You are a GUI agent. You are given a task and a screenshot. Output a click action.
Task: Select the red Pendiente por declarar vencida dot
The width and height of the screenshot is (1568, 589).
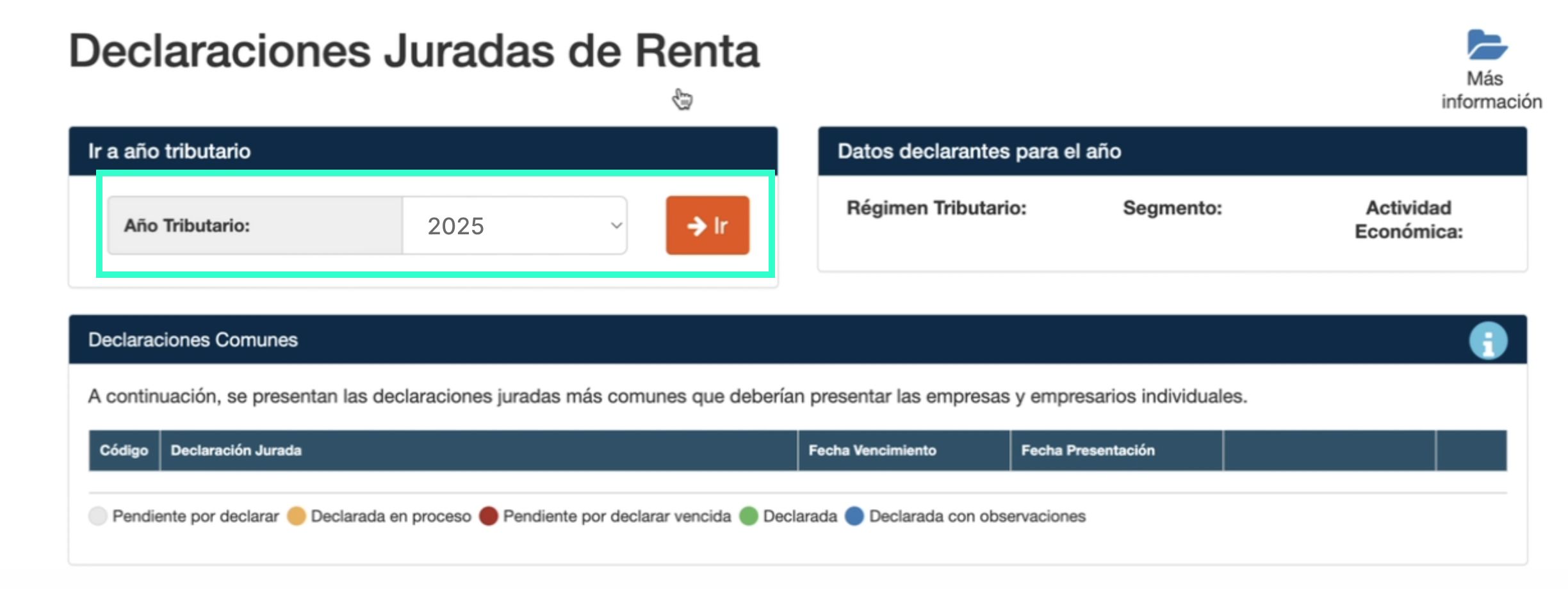[x=489, y=516]
